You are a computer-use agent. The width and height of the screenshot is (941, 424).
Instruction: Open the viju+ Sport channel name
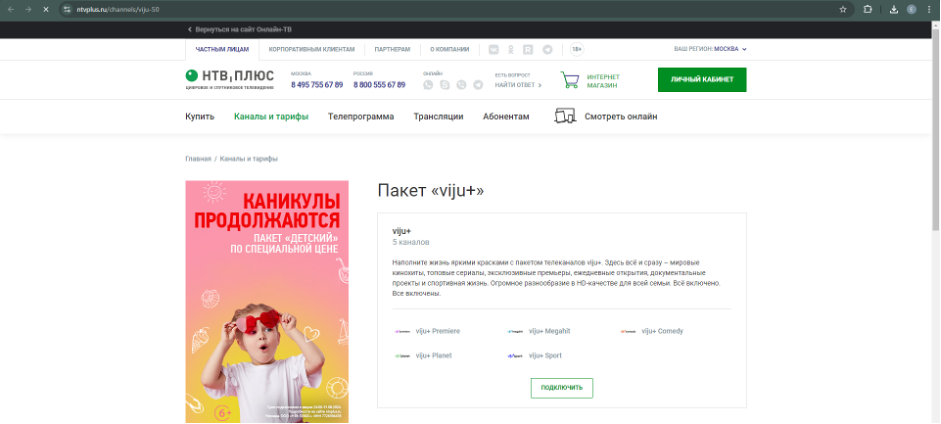click(545, 356)
